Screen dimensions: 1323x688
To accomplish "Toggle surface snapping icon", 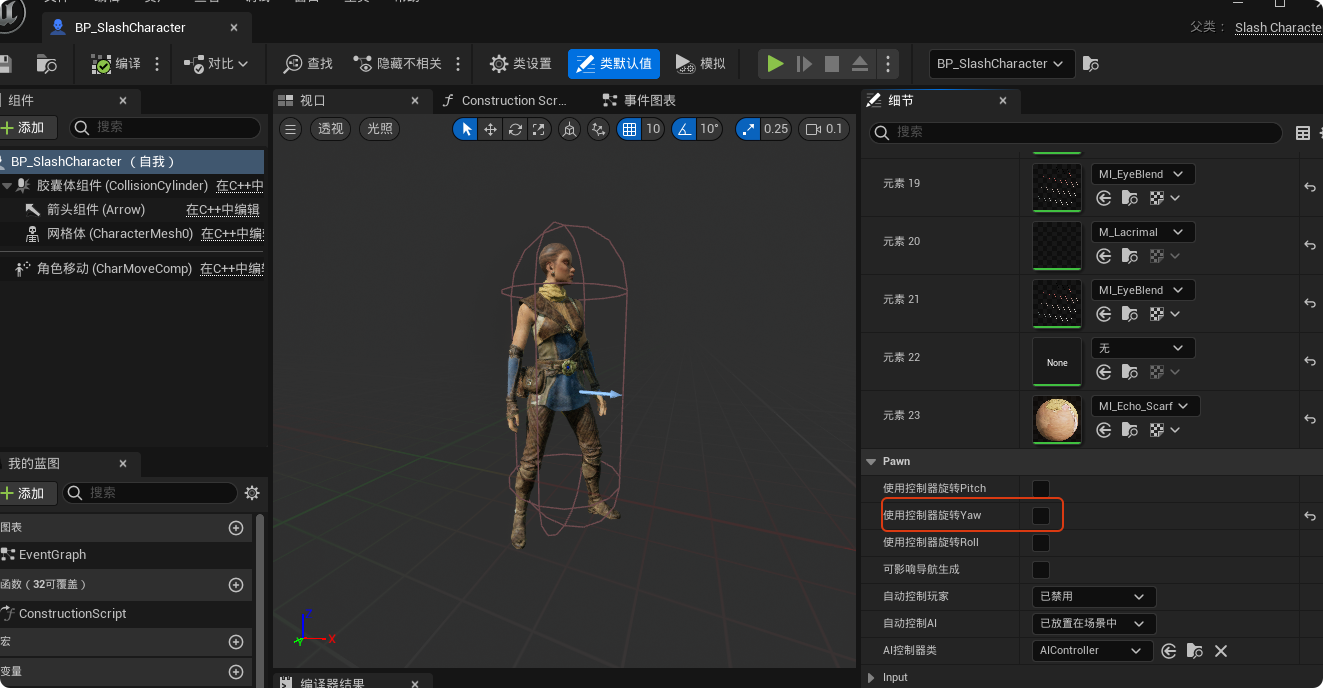I will 599,129.
